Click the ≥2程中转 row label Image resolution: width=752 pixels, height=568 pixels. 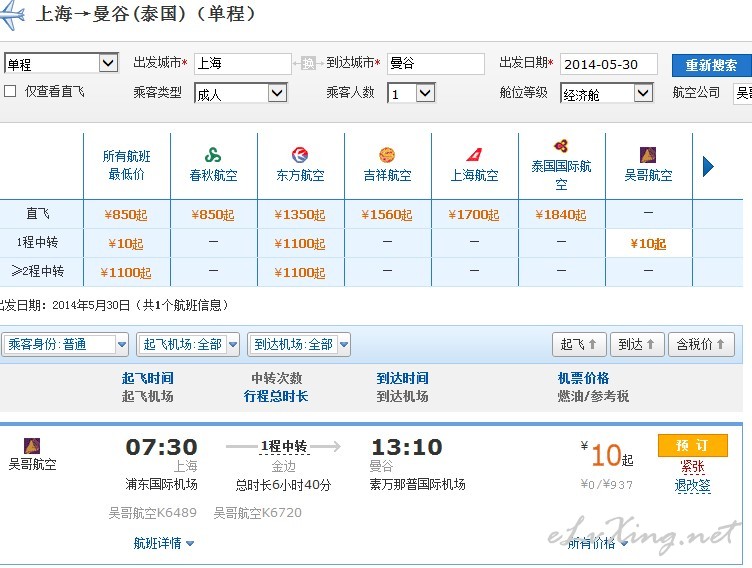pyautogui.click(x=38, y=271)
